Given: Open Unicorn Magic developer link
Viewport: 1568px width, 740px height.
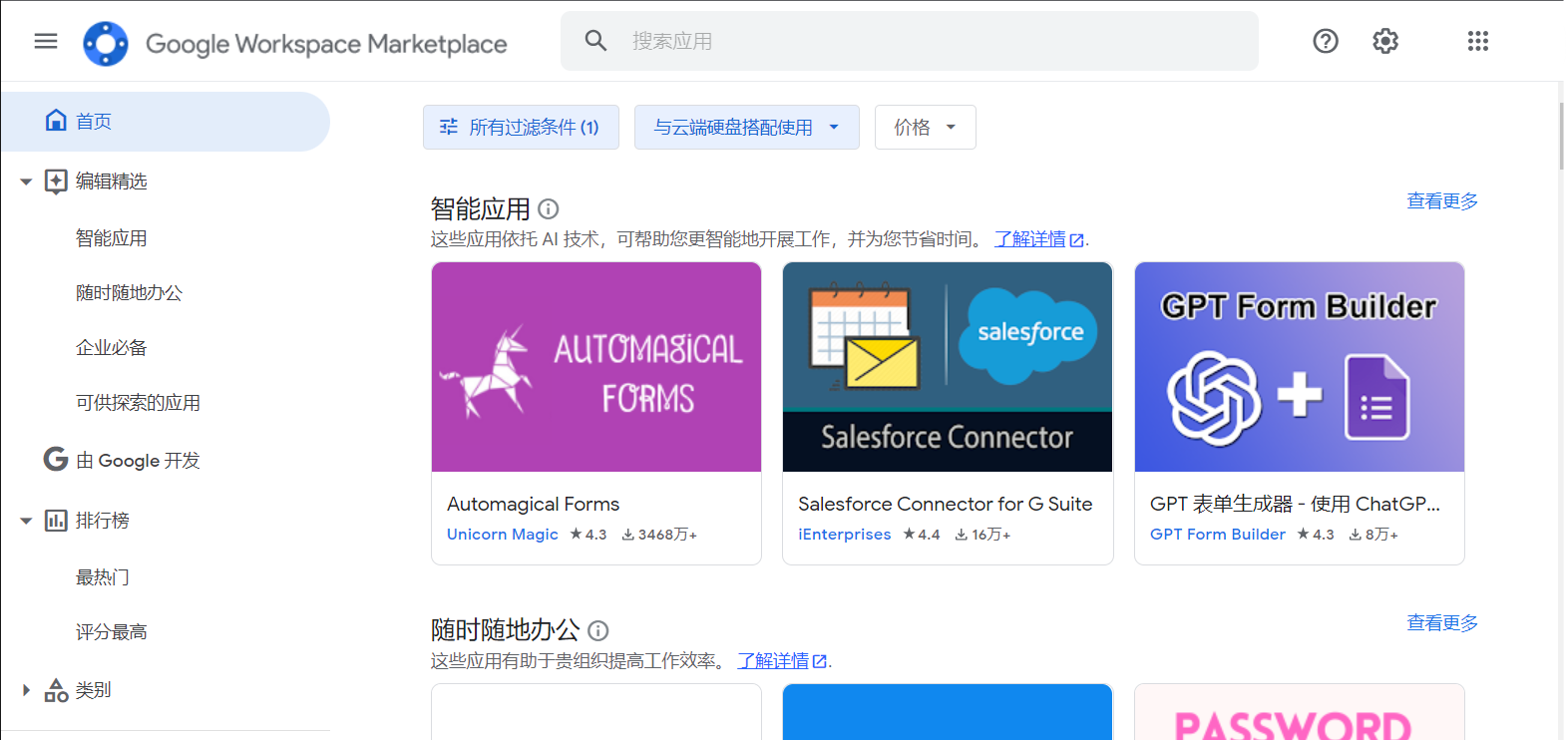Looking at the screenshot, I should pos(503,535).
